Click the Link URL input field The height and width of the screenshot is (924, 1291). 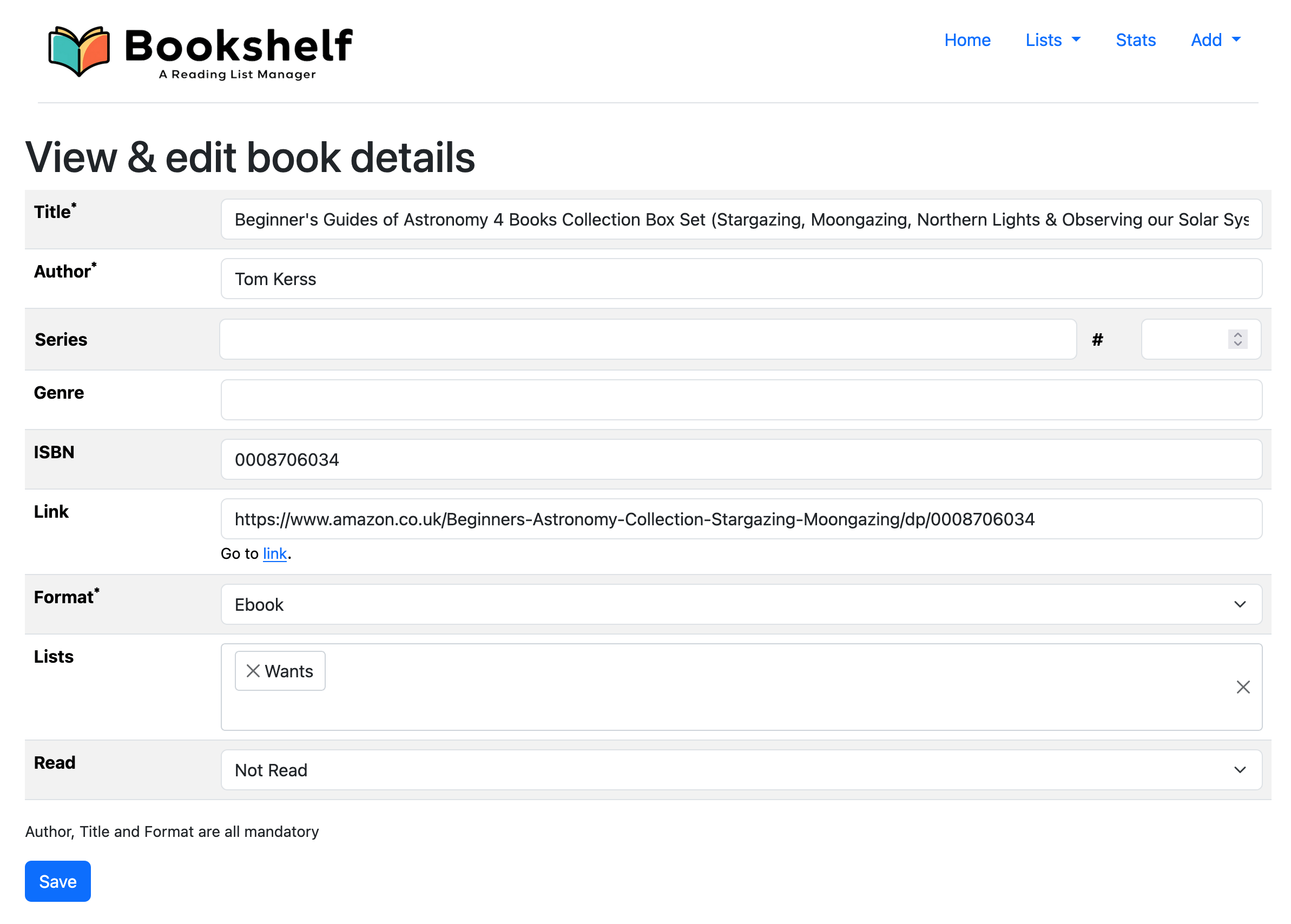pyautogui.click(x=740, y=519)
